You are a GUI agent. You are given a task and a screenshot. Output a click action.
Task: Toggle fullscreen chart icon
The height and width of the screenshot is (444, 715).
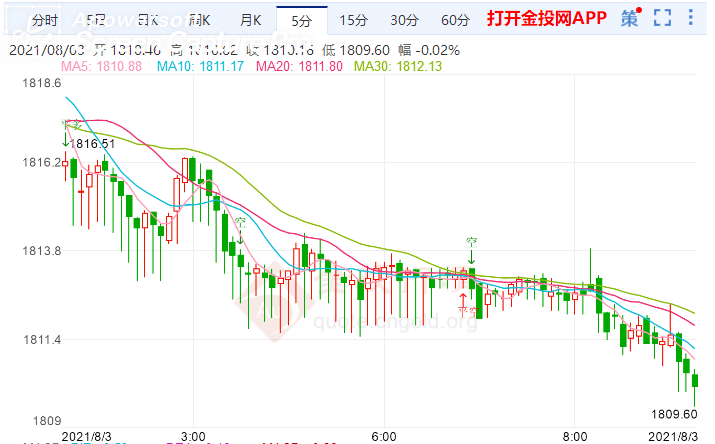tap(662, 18)
